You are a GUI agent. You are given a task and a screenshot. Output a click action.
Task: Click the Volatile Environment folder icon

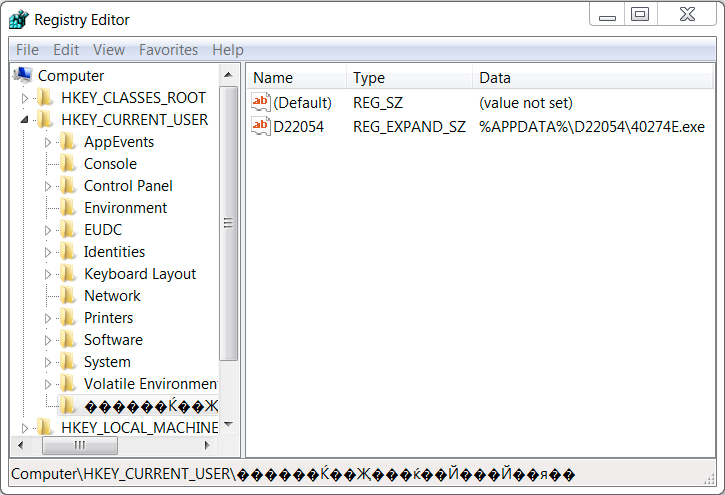pyautogui.click(x=68, y=384)
